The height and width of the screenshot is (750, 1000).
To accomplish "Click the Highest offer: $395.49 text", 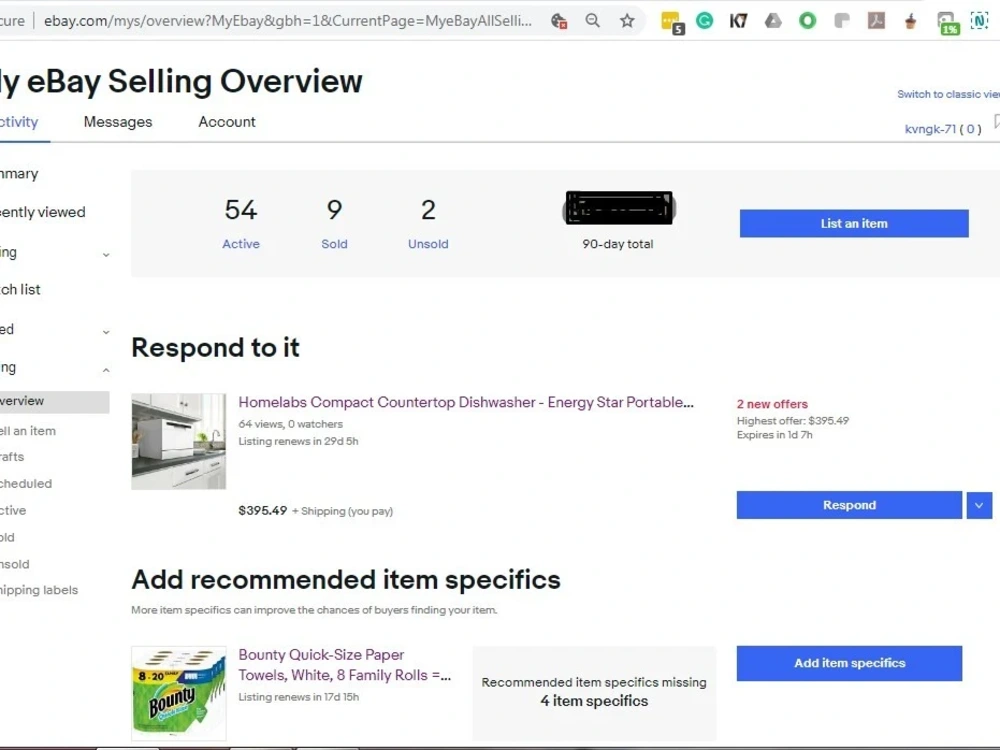I will tap(793, 421).
